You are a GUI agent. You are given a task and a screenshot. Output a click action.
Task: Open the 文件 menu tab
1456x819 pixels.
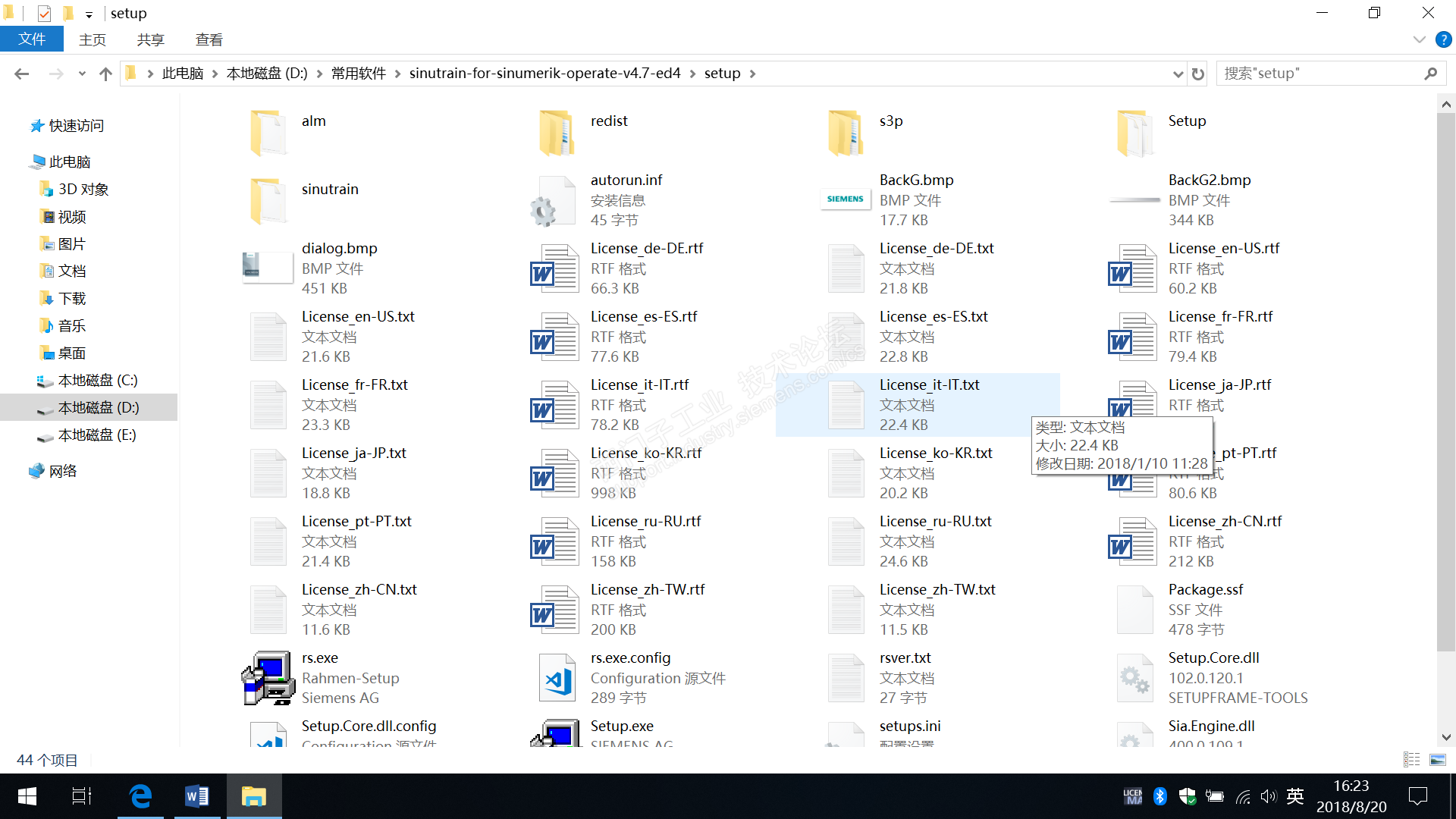tap(32, 39)
